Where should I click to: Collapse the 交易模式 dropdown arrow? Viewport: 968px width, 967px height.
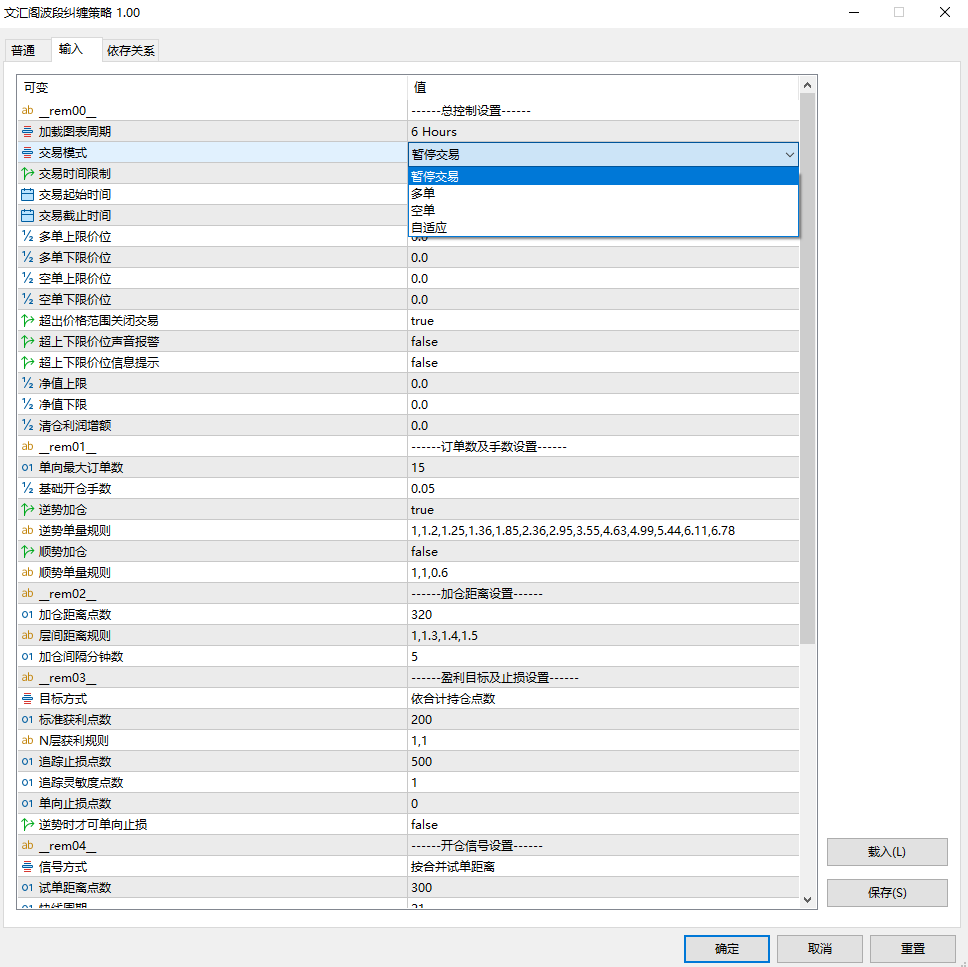[x=789, y=154]
